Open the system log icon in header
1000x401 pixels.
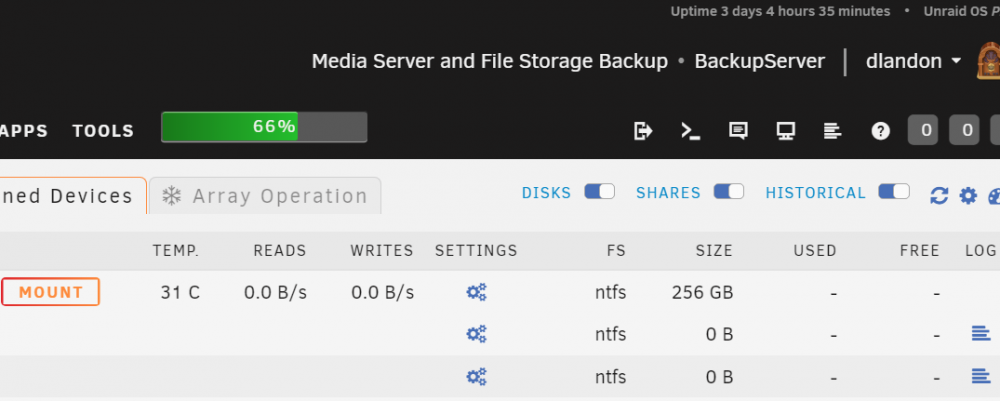coord(832,131)
